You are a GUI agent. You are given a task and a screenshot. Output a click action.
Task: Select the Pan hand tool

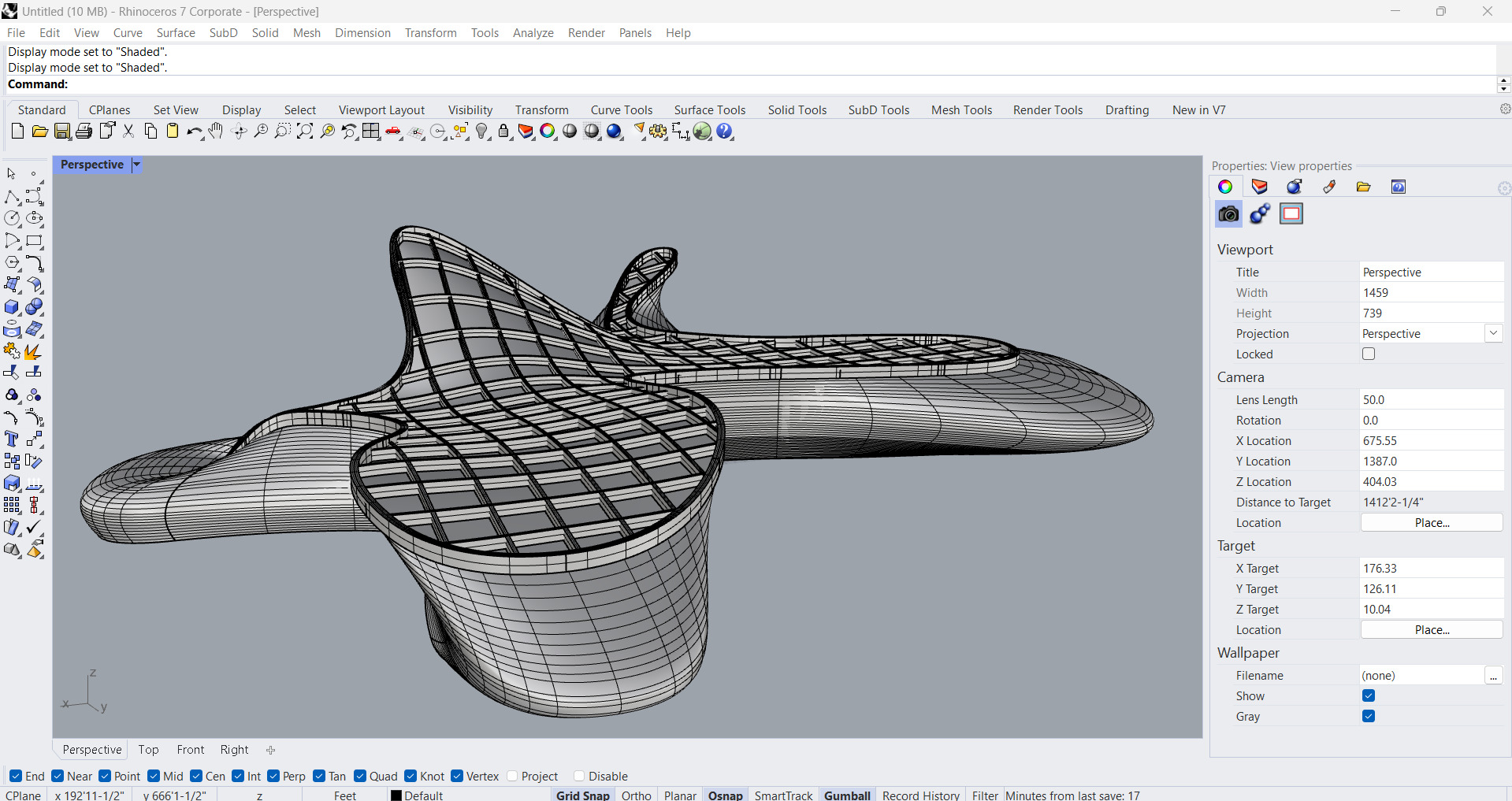(216, 132)
